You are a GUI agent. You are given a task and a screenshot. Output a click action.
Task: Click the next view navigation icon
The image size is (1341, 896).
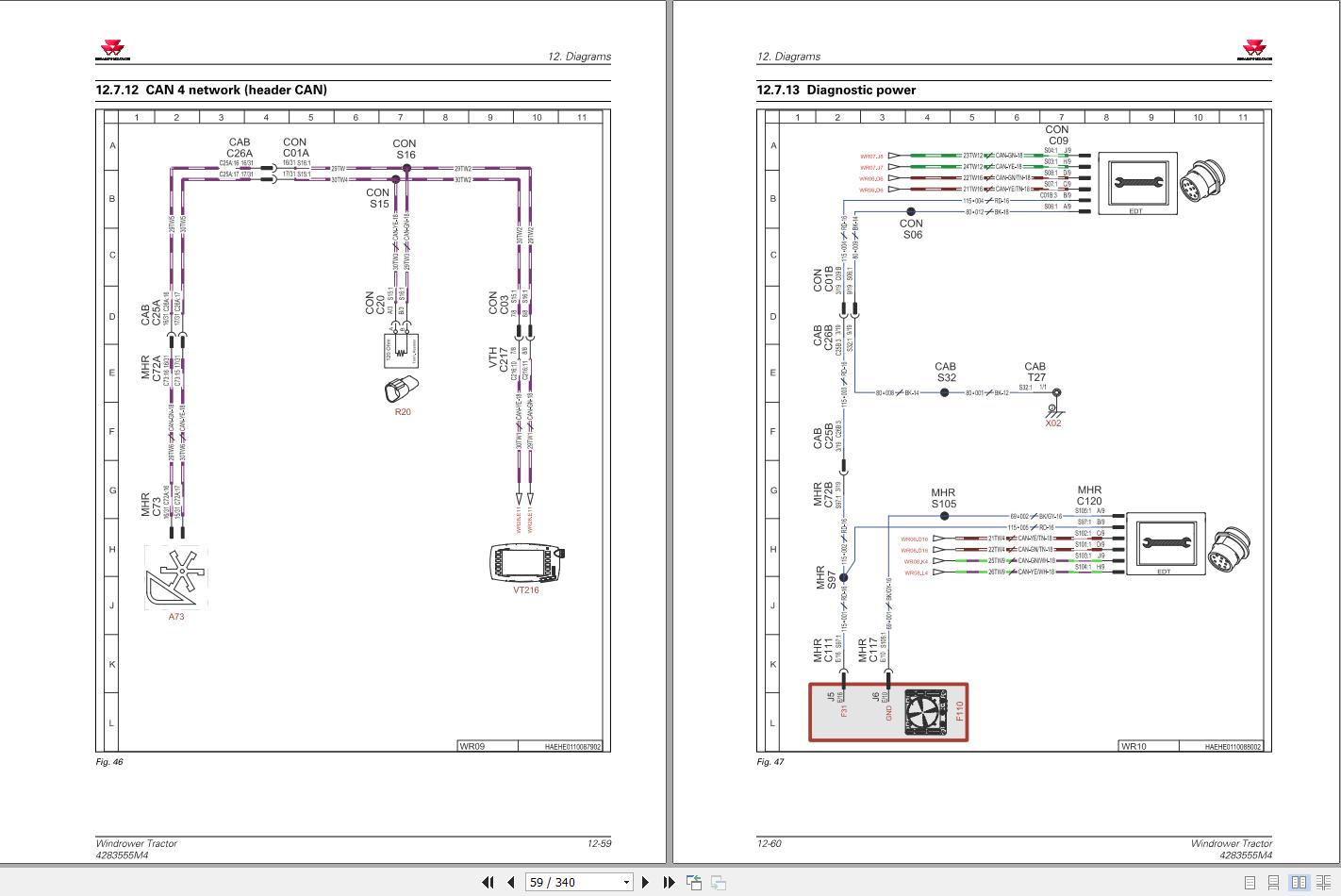tap(719, 883)
